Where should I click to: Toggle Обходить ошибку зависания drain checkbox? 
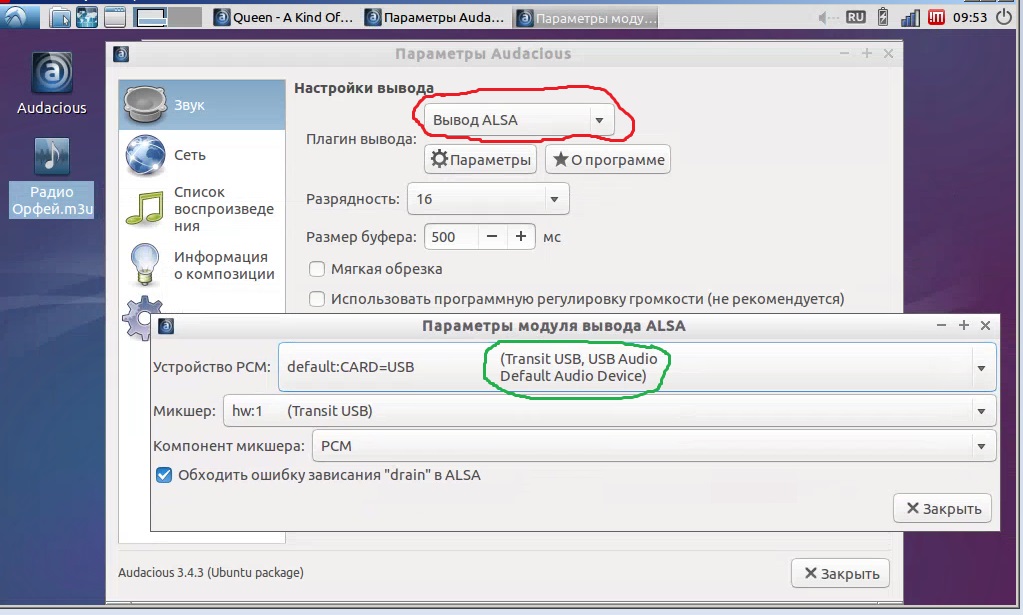click(164, 475)
